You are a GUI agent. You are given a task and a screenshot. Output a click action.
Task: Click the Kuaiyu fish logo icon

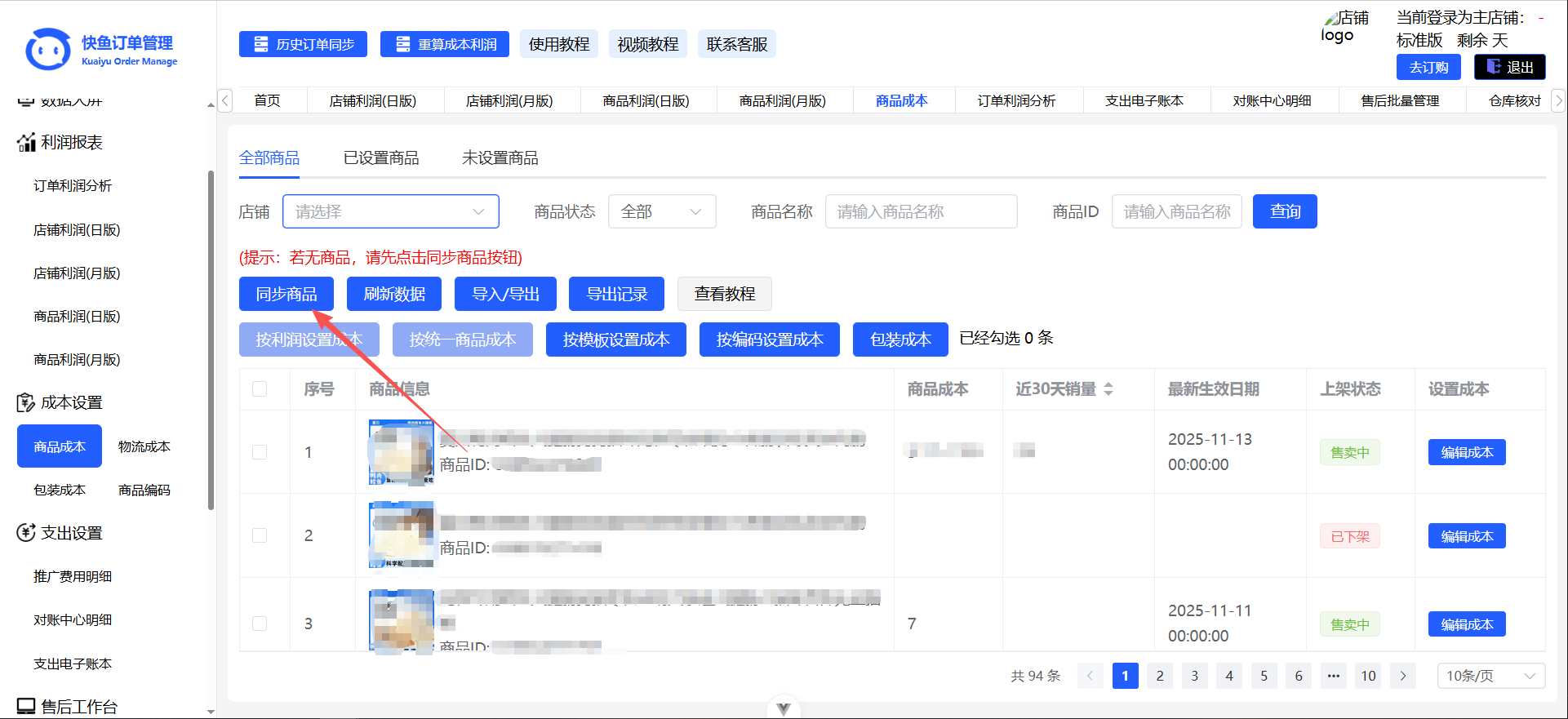click(48, 50)
